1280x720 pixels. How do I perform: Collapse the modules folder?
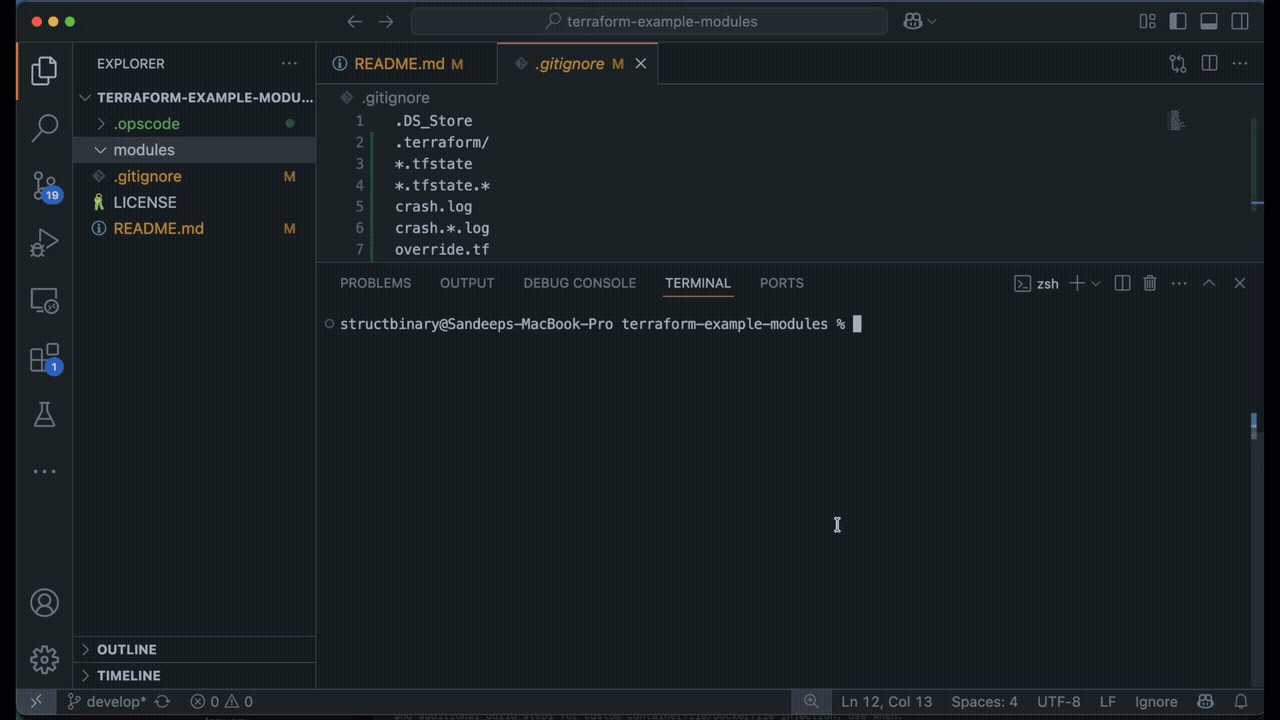(x=195, y=150)
